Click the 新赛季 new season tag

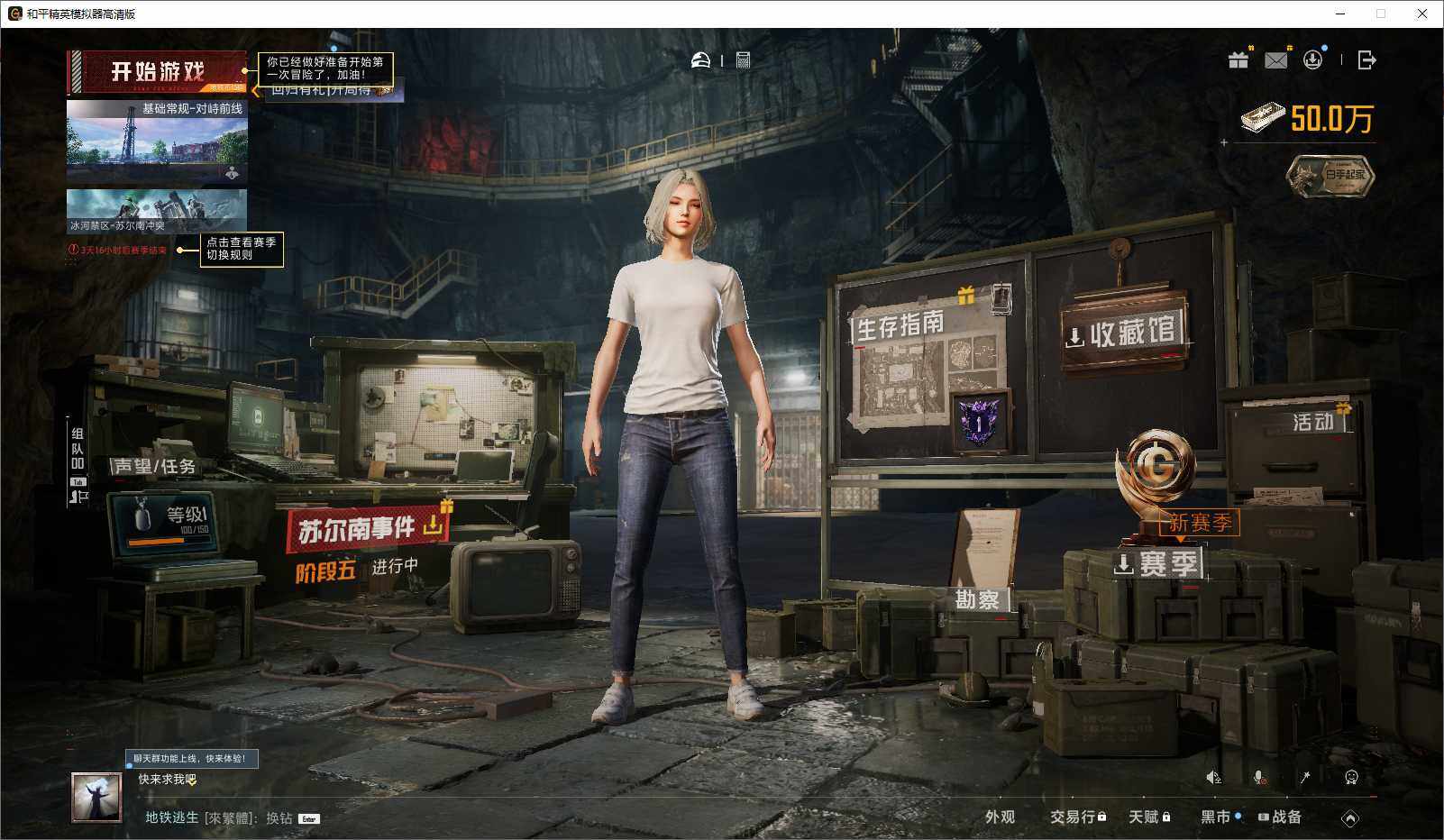[x=1199, y=523]
